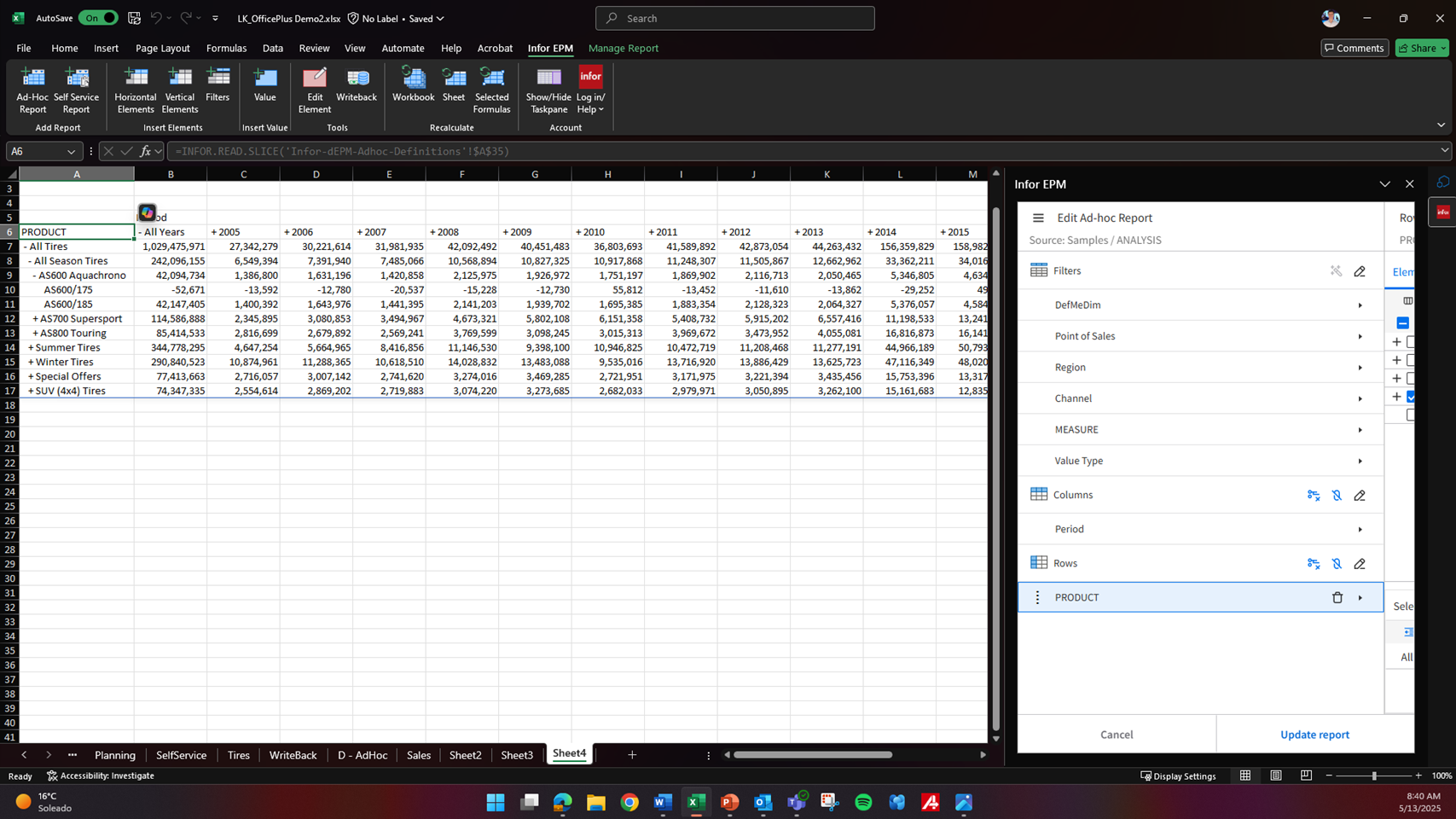Click the Search box in the title bar
This screenshot has height=819, width=1456.
(734, 18)
